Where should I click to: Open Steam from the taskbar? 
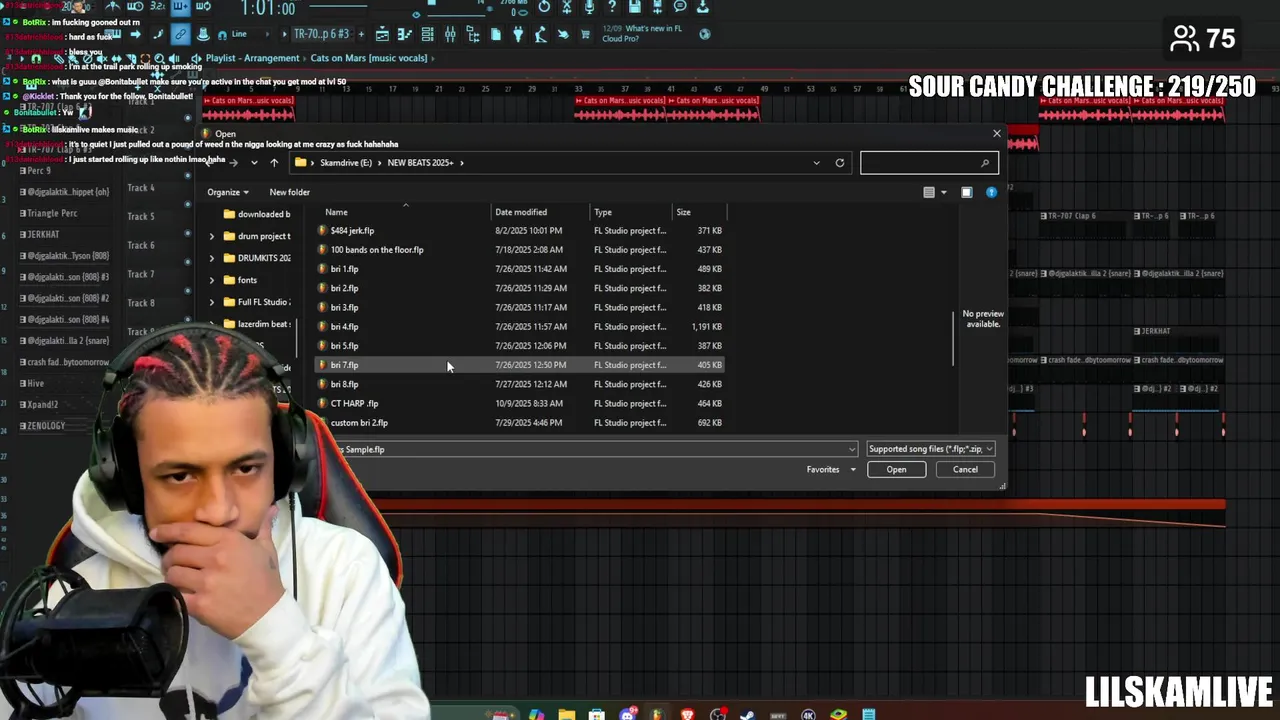tap(747, 713)
